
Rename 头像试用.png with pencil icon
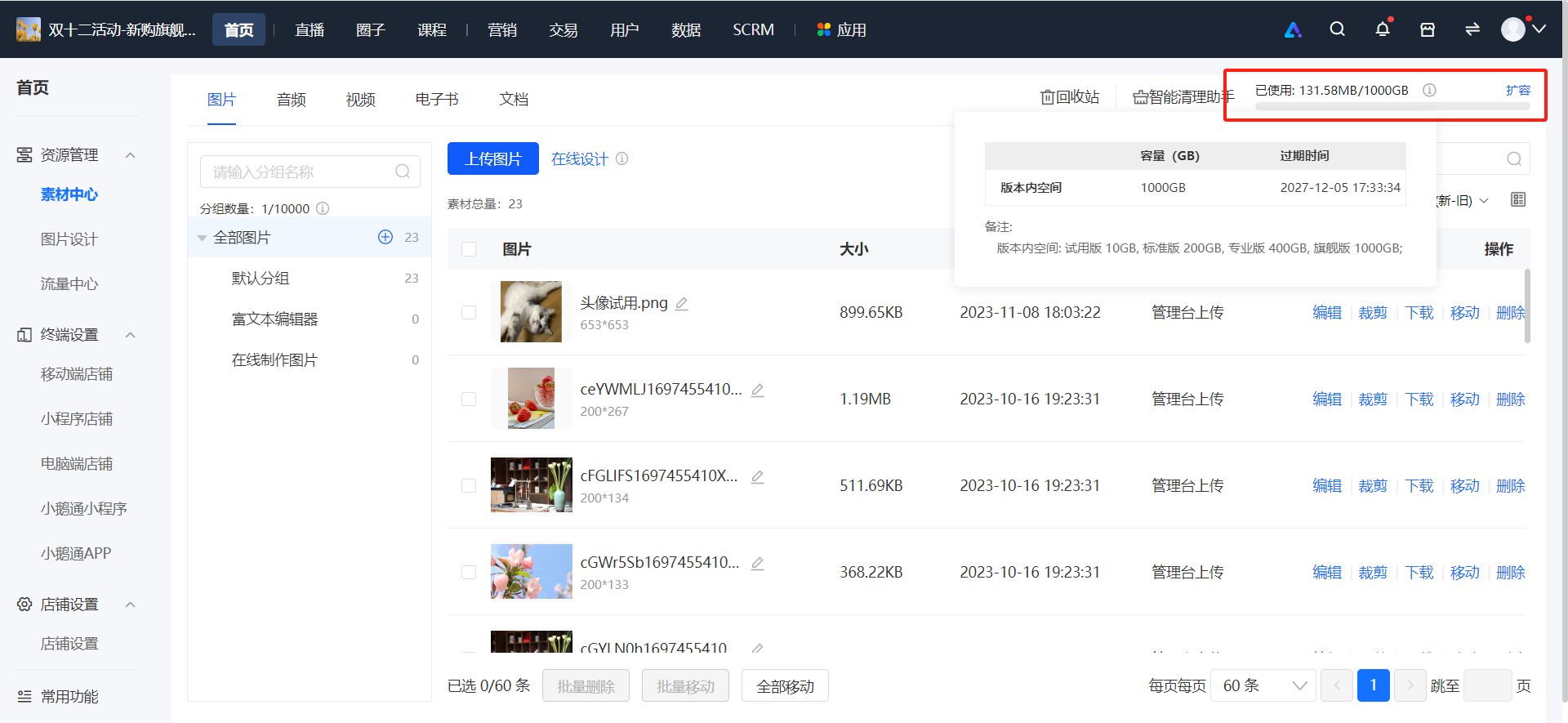coord(682,304)
